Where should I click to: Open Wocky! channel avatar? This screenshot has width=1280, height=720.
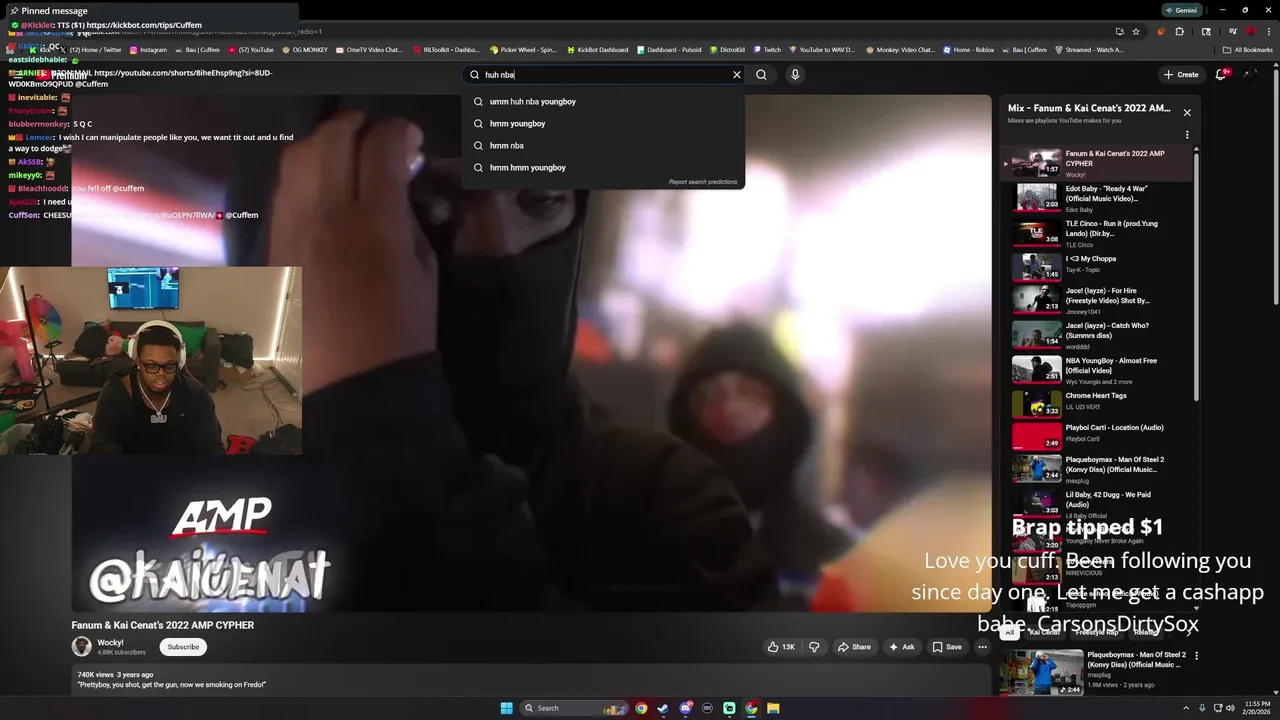[81, 647]
